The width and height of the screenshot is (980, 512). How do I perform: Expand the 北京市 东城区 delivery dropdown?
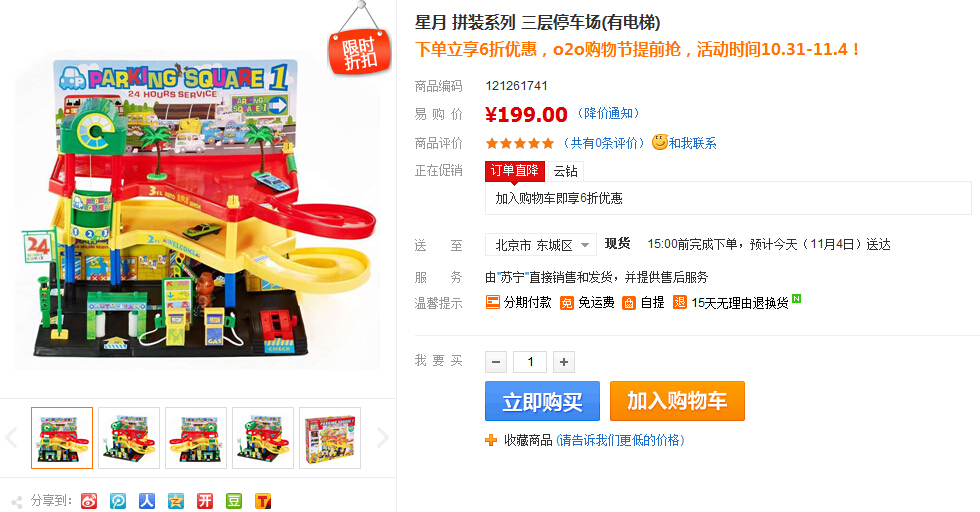pyautogui.click(x=541, y=244)
